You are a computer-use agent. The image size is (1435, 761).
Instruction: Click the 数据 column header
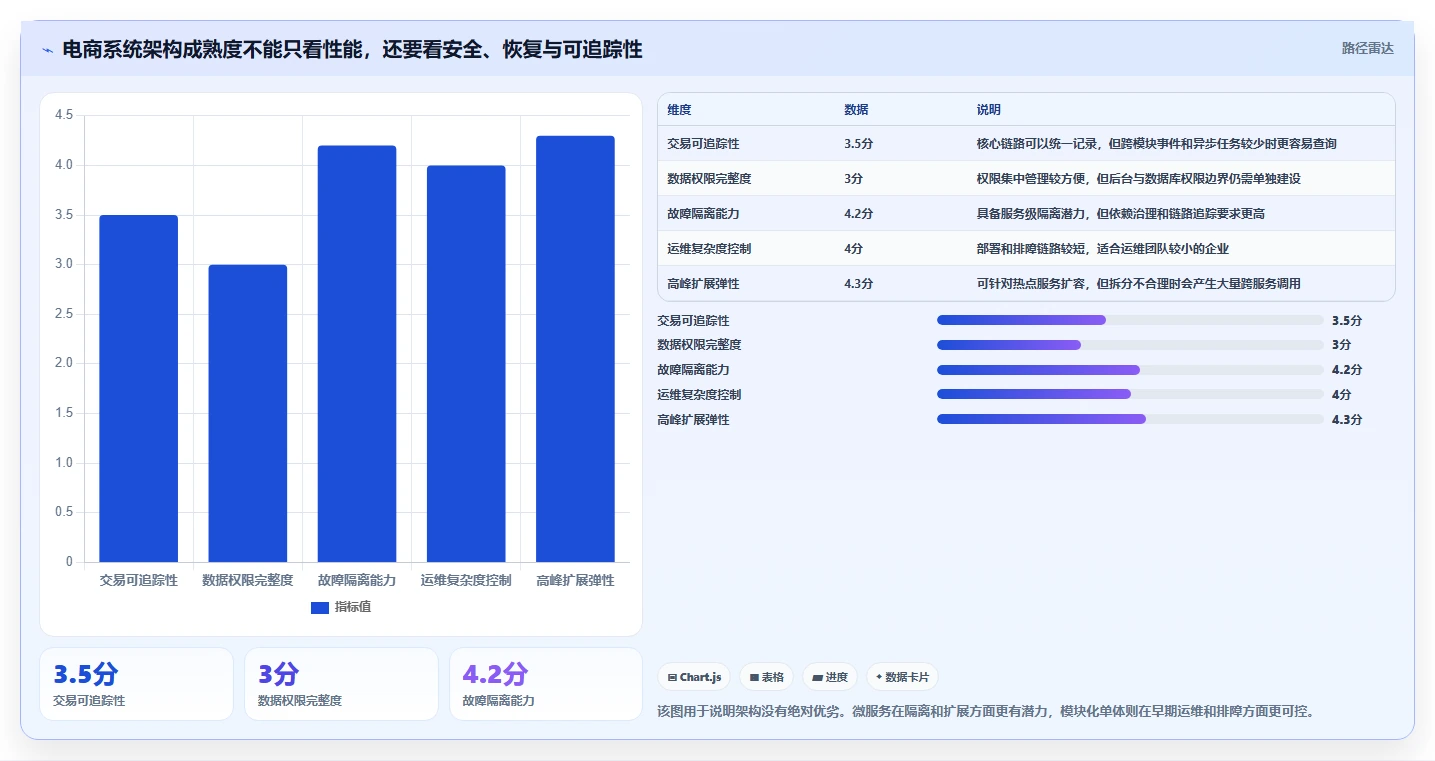point(856,110)
